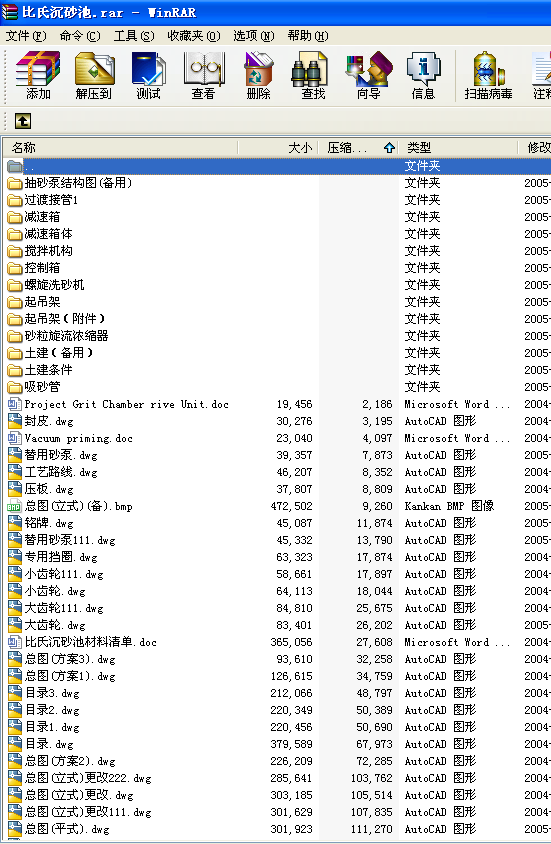Open the 向导 (Wizard) toolbar icon
This screenshot has height=844, width=551.
pos(369,69)
